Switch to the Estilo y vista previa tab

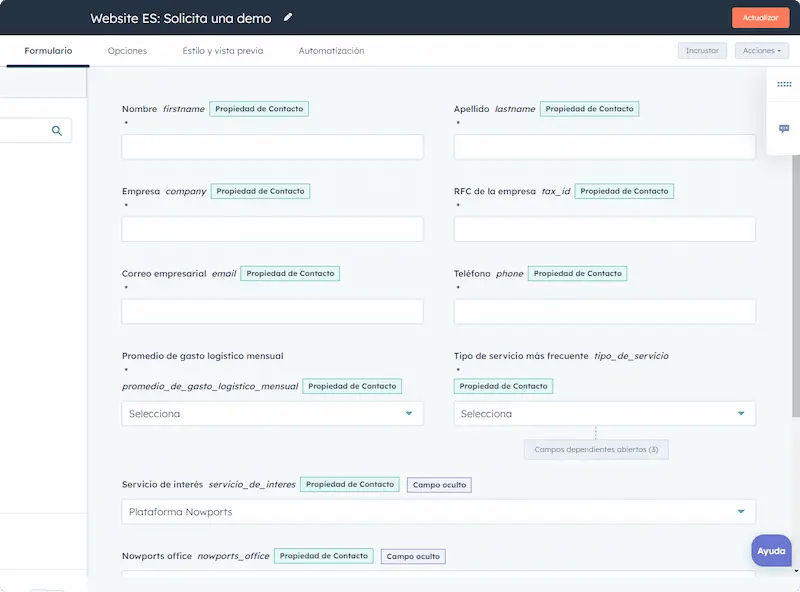point(223,51)
